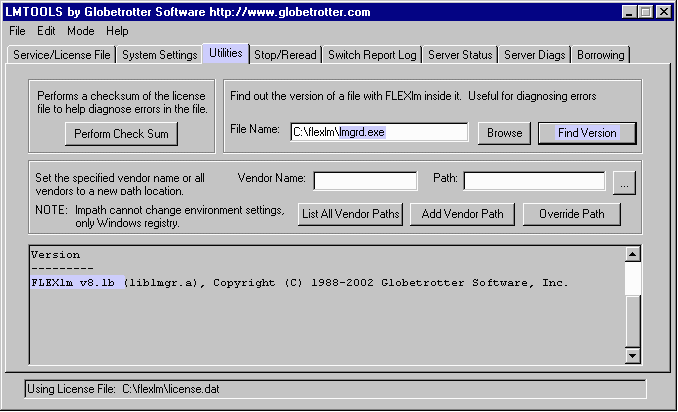678x412 pixels.
Task: Open the Help menu
Action: [117, 31]
